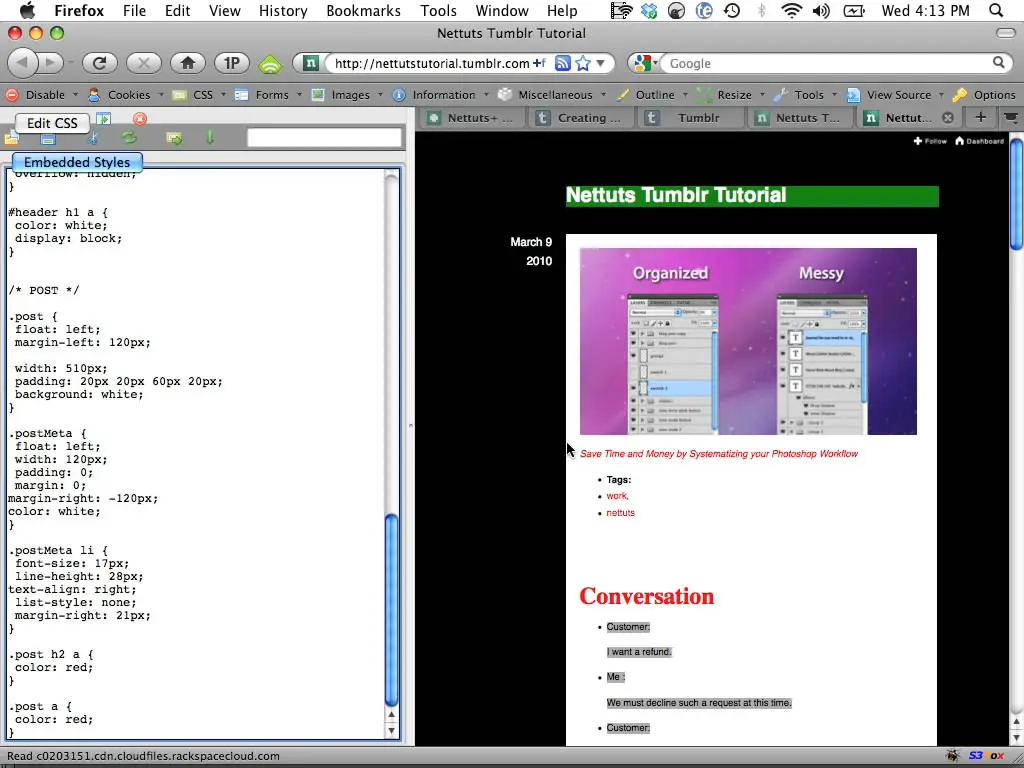
Task: Choose search engine via Google icon dropdown
Action: (645, 63)
